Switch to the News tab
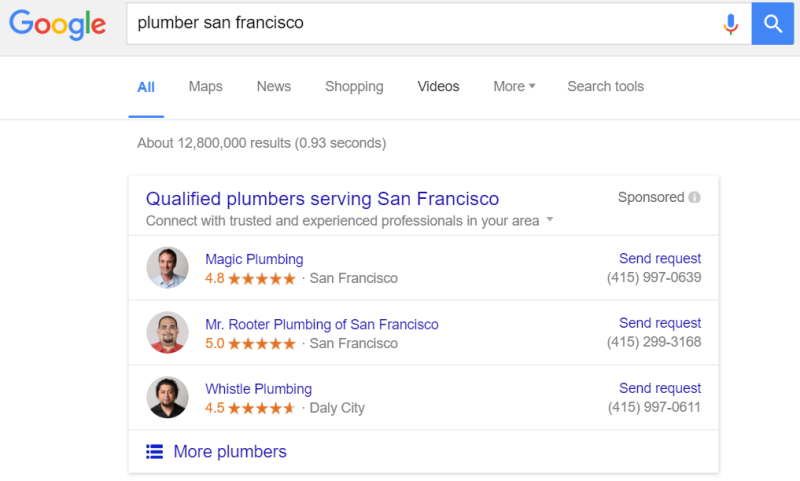 [x=273, y=86]
